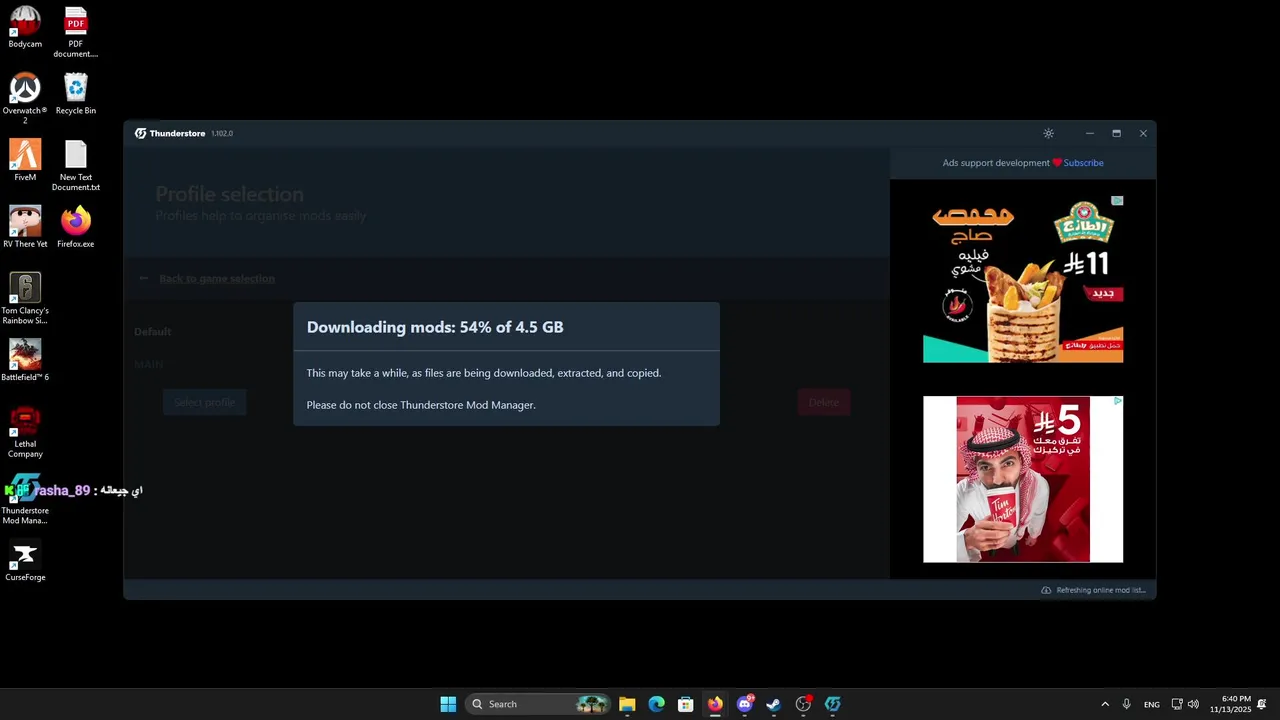Select the Lethal Company desktop icon

(25, 432)
